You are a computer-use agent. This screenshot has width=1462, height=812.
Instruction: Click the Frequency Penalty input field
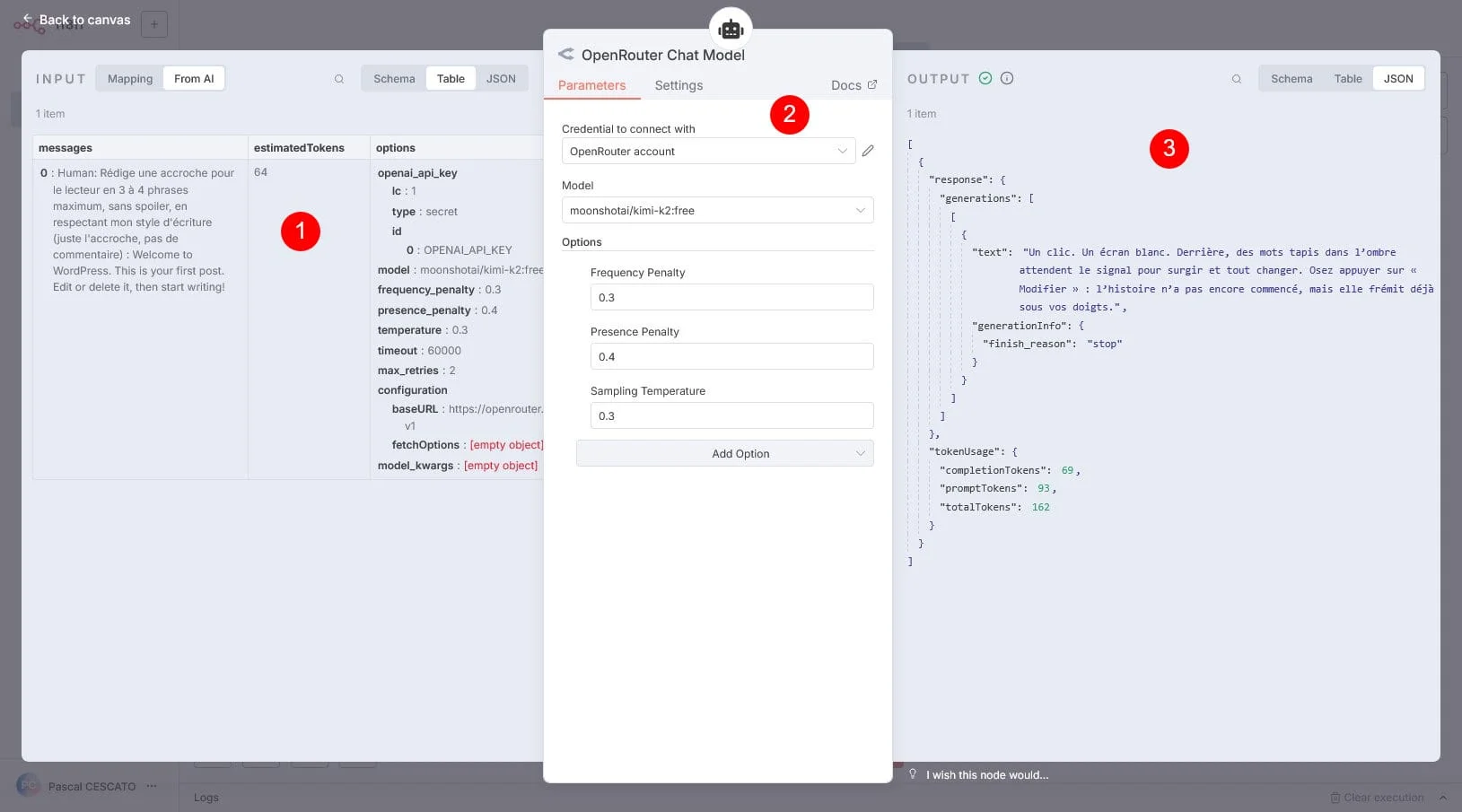click(x=731, y=298)
